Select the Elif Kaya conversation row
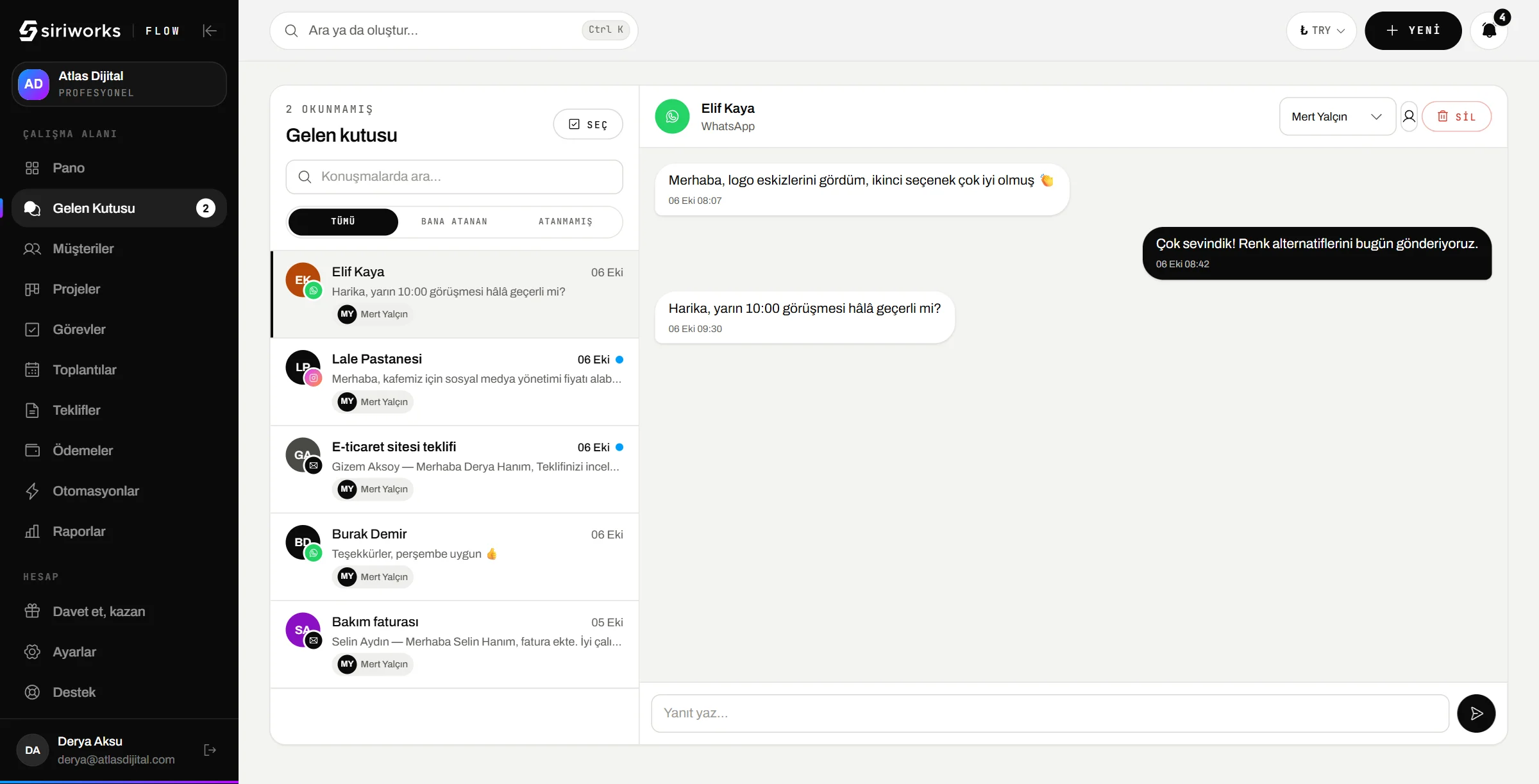This screenshot has width=1539, height=784. point(455,294)
